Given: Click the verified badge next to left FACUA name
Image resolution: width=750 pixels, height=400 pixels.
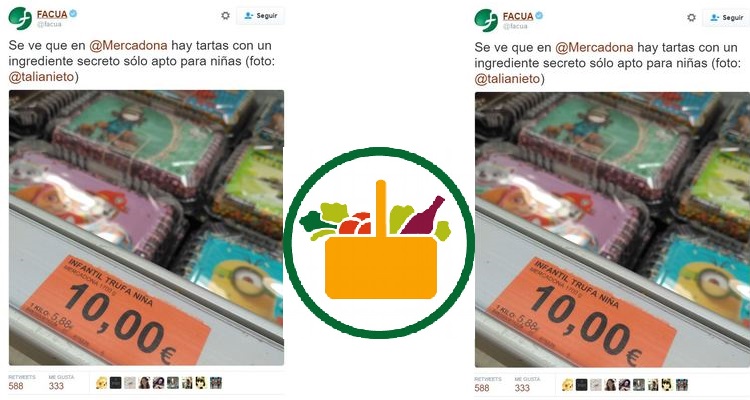Looking at the screenshot, I should point(73,14).
